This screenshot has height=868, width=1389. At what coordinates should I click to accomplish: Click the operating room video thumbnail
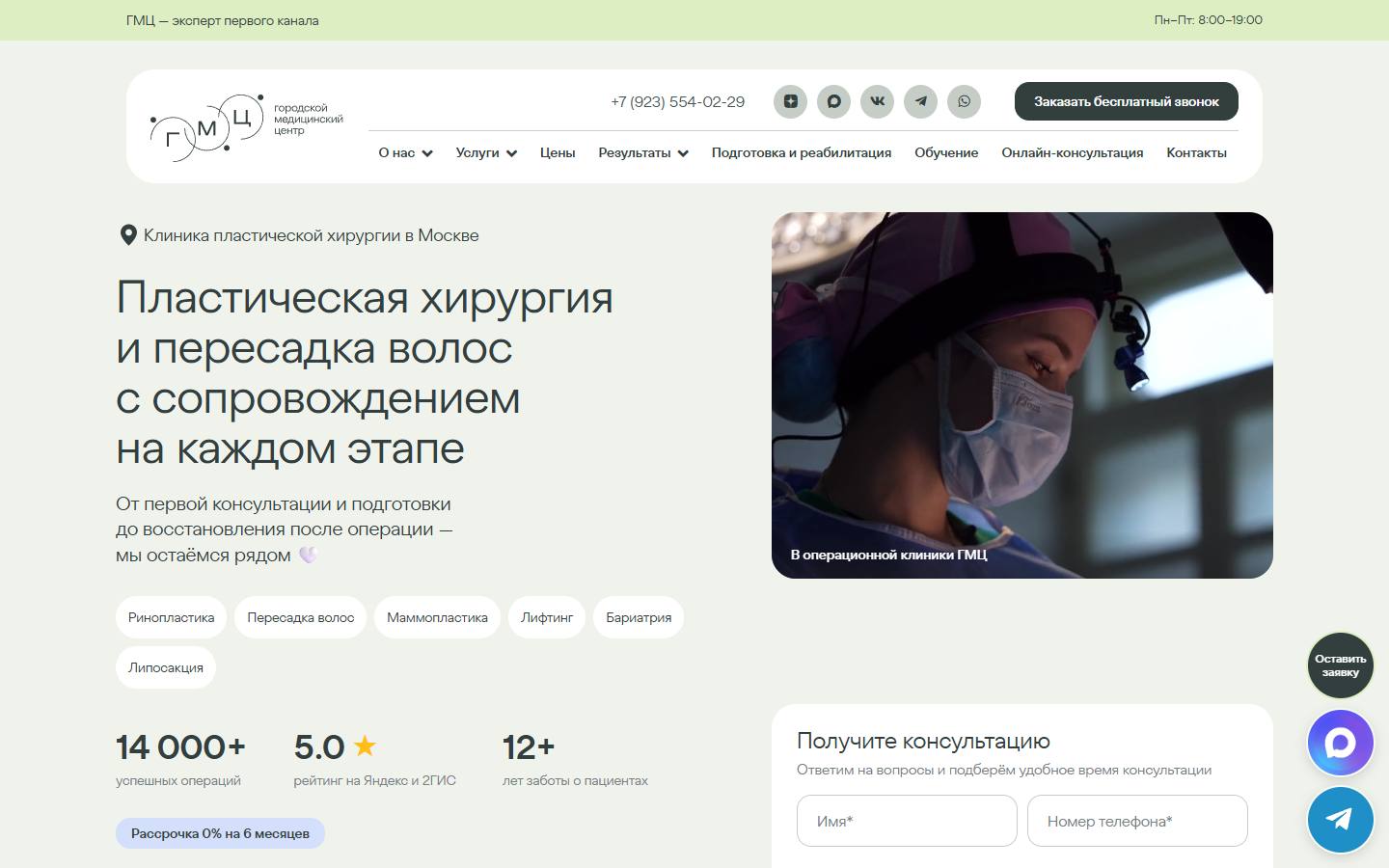click(1022, 395)
